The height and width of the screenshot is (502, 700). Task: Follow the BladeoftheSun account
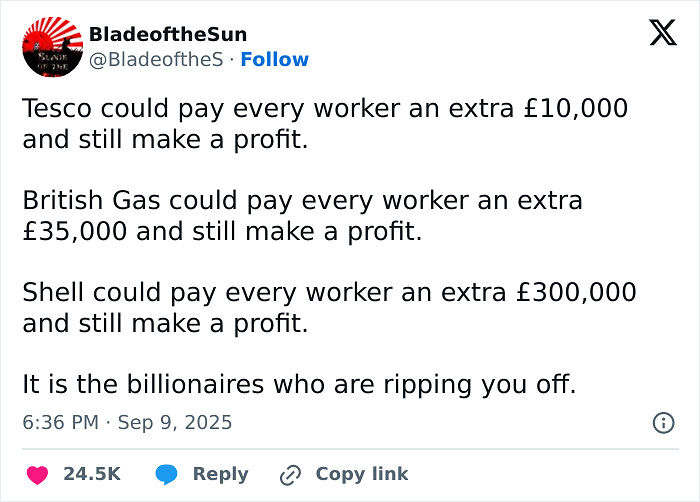[x=275, y=60]
